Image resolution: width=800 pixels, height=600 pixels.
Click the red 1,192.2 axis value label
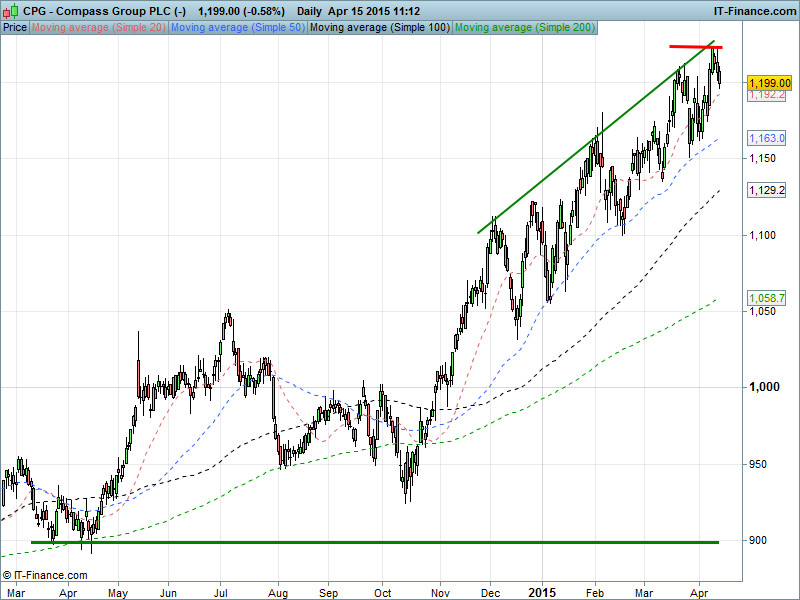click(765, 96)
